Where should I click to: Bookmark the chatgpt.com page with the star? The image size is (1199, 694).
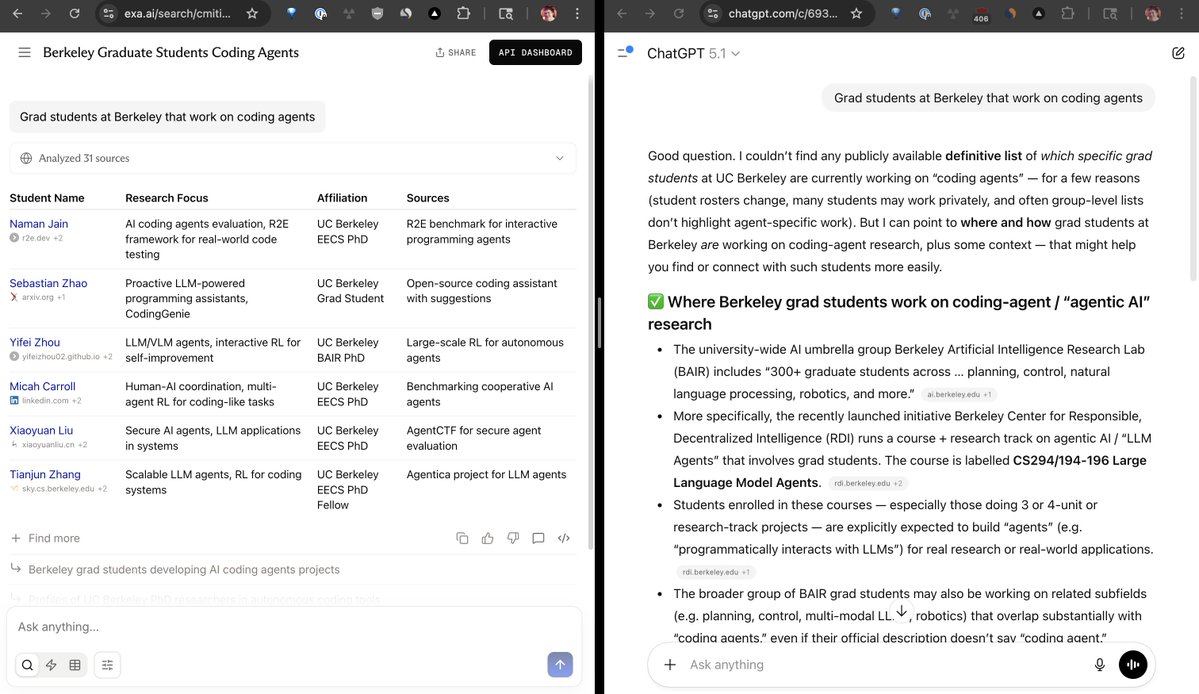click(856, 13)
